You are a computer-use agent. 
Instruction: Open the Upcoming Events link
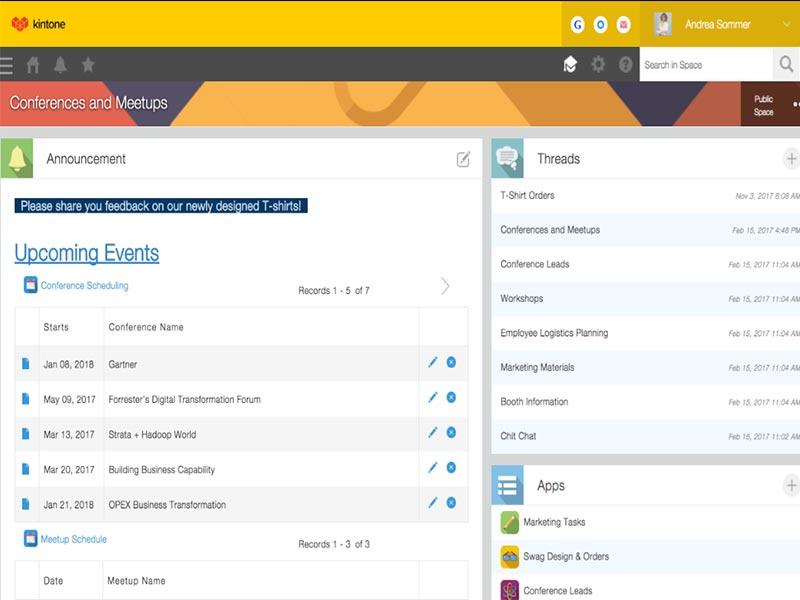pos(86,253)
